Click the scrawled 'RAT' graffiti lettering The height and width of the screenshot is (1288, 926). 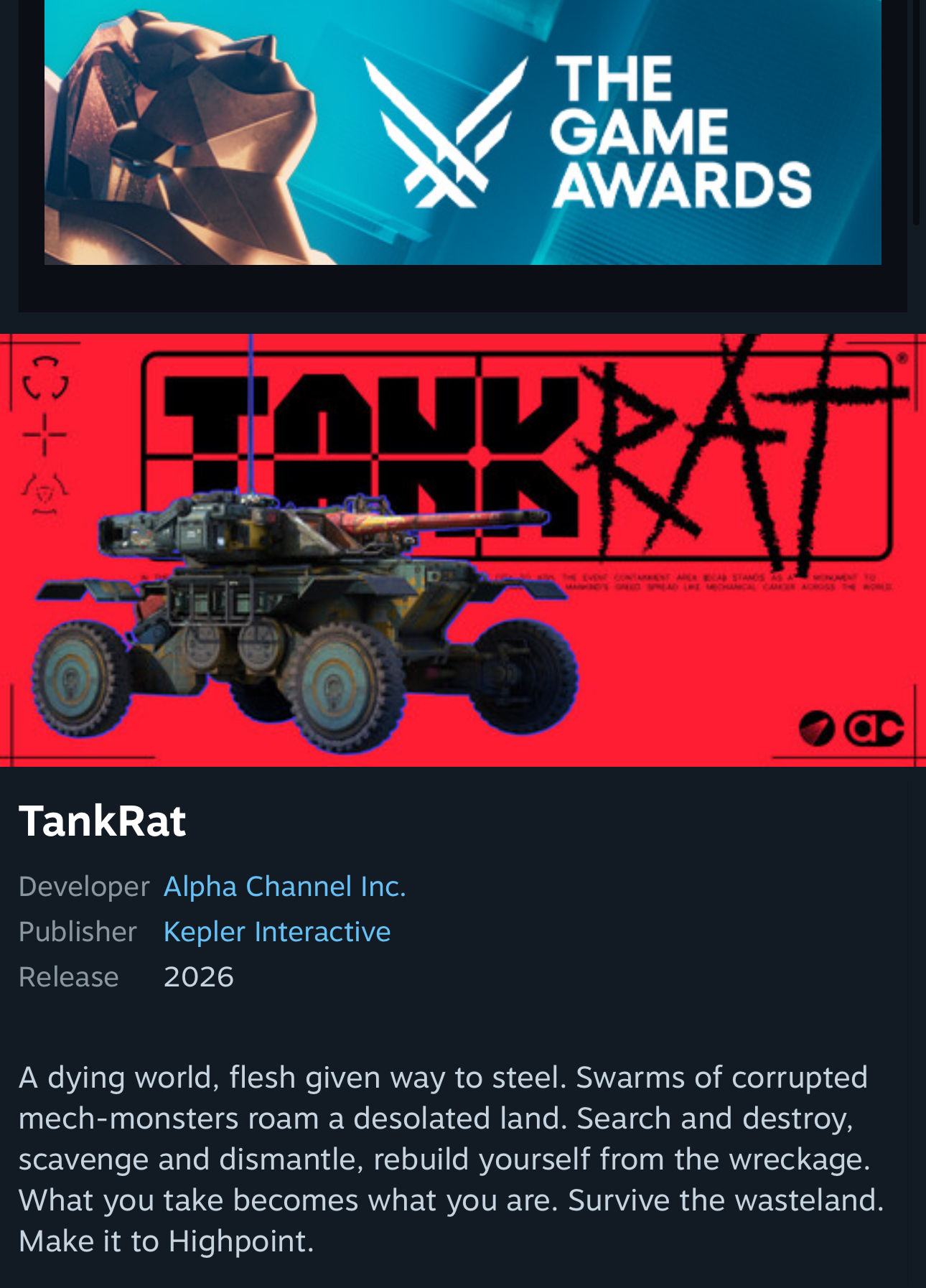tap(739, 452)
